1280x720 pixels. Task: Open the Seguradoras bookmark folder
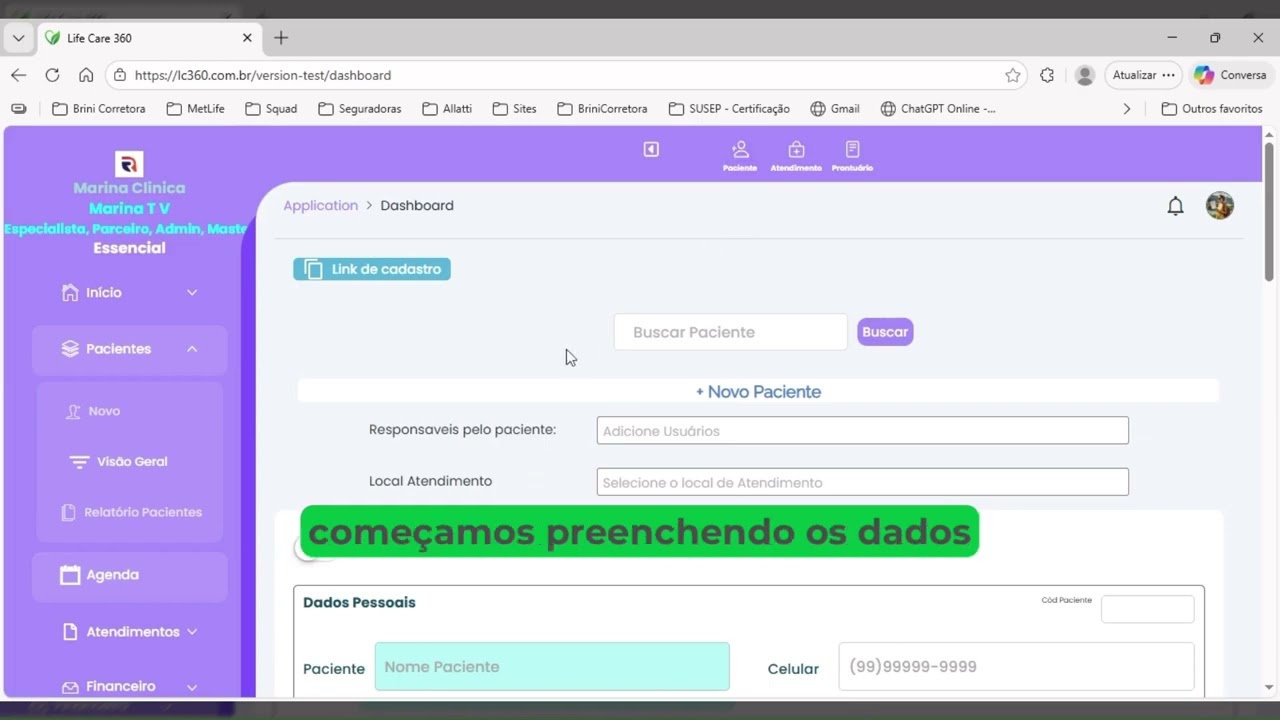[x=359, y=109]
